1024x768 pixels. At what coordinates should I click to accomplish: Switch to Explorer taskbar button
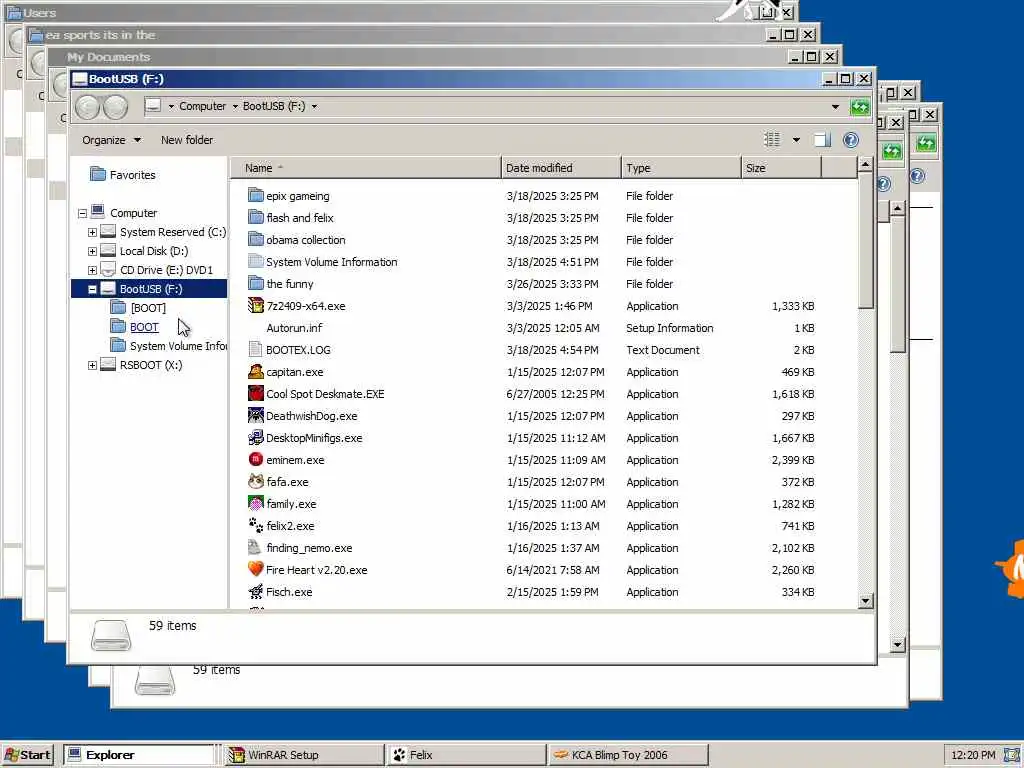point(139,755)
